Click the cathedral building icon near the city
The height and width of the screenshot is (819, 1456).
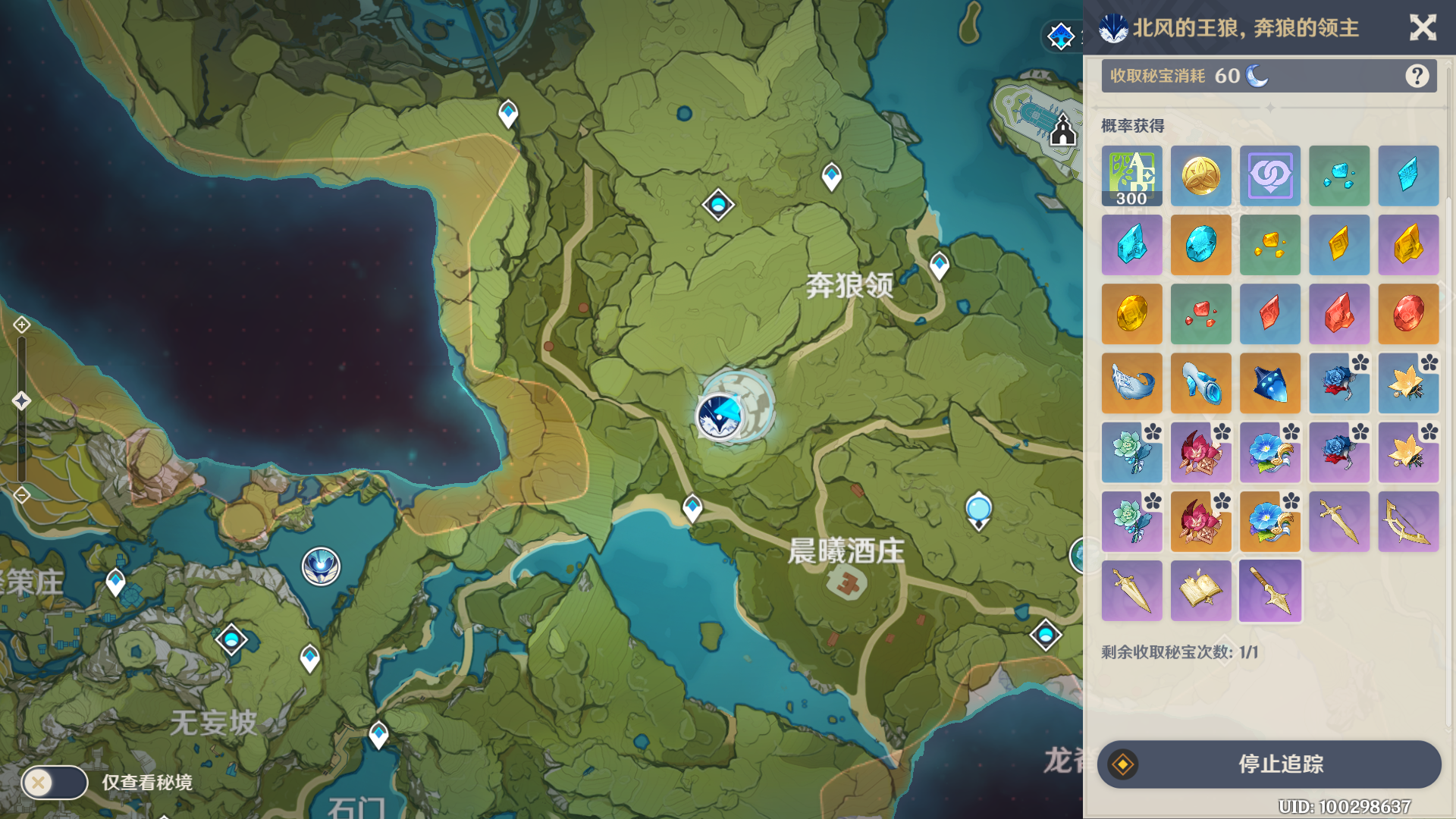pyautogui.click(x=1062, y=130)
